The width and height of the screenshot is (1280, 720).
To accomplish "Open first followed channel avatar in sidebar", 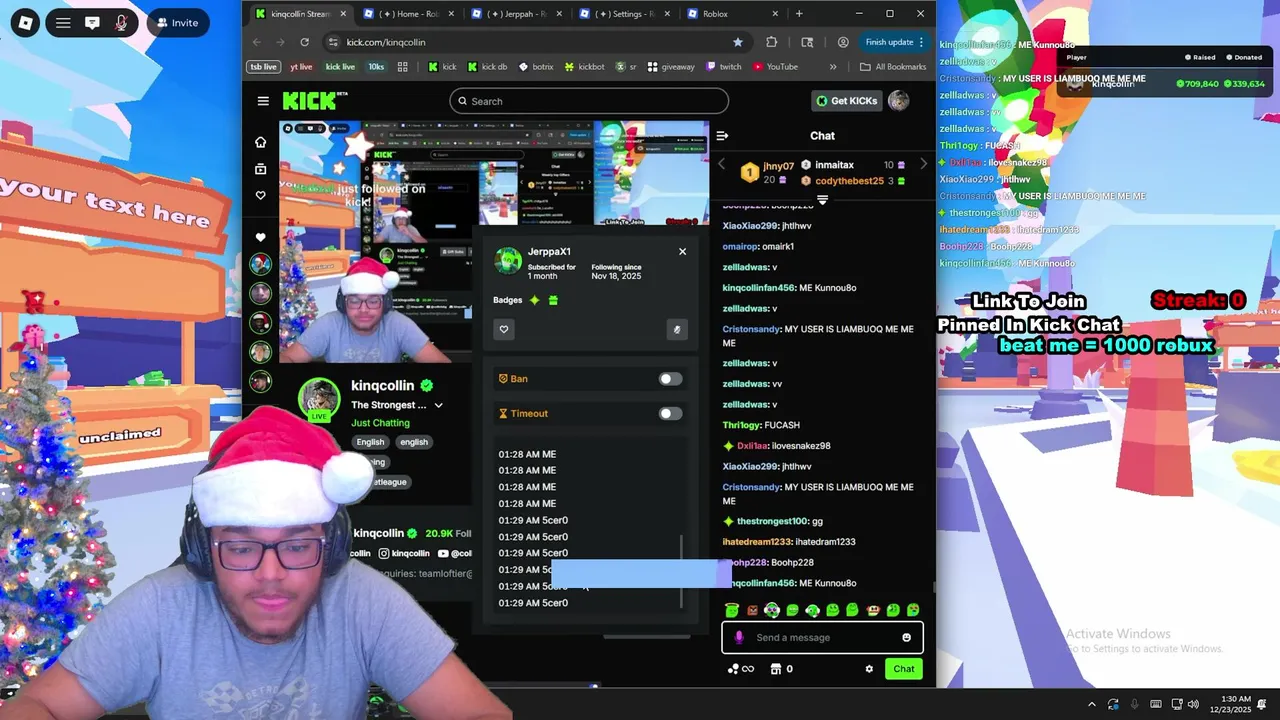I will coord(261,264).
